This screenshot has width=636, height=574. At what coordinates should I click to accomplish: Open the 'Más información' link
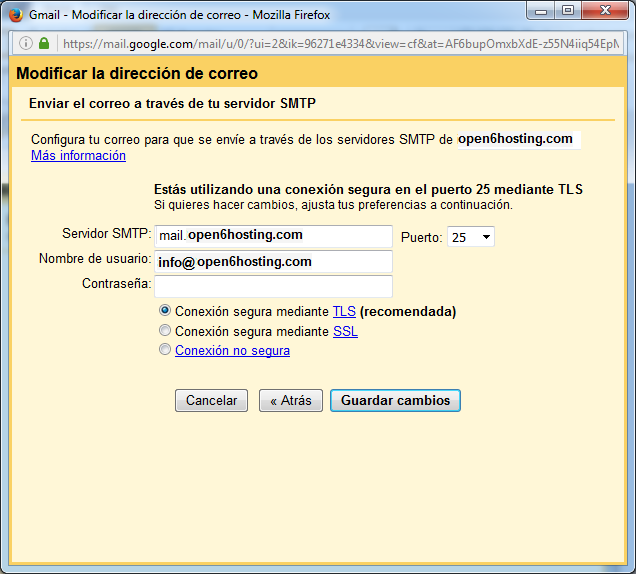pos(78,155)
